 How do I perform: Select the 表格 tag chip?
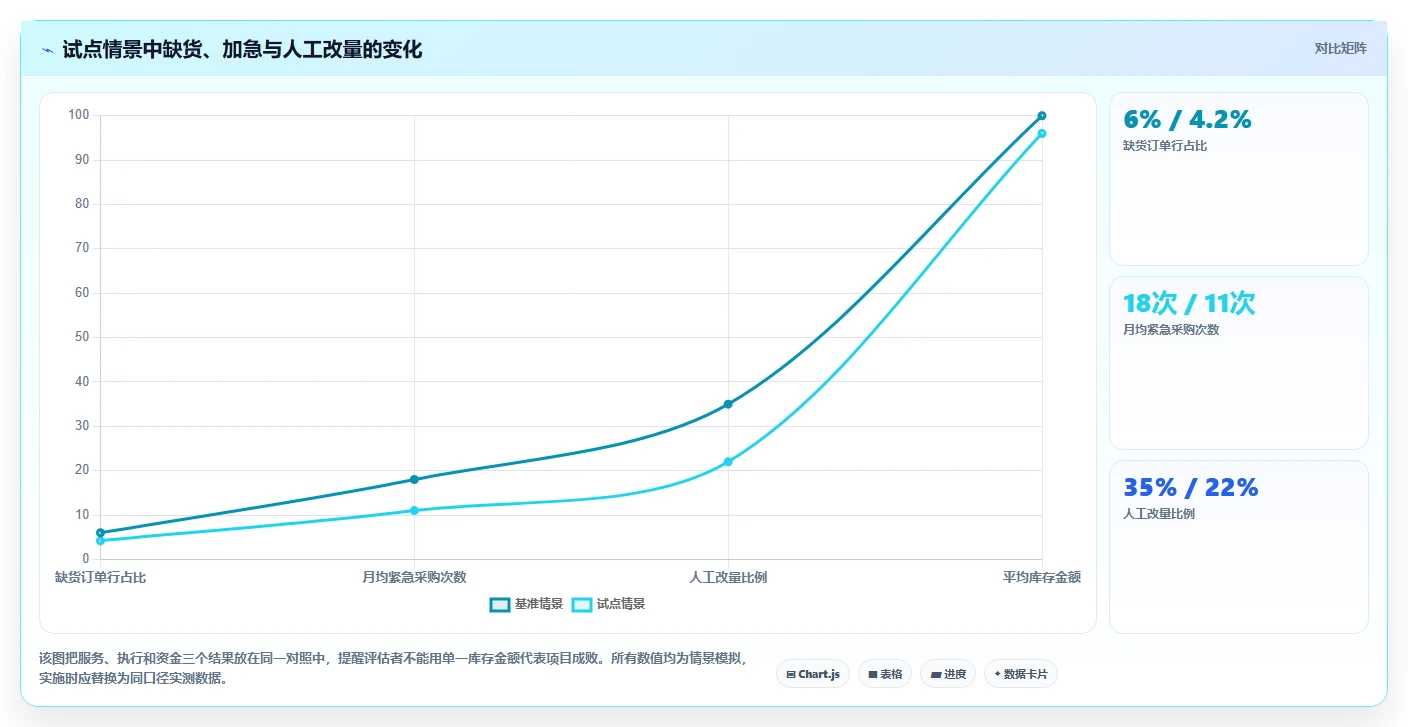pos(885,674)
